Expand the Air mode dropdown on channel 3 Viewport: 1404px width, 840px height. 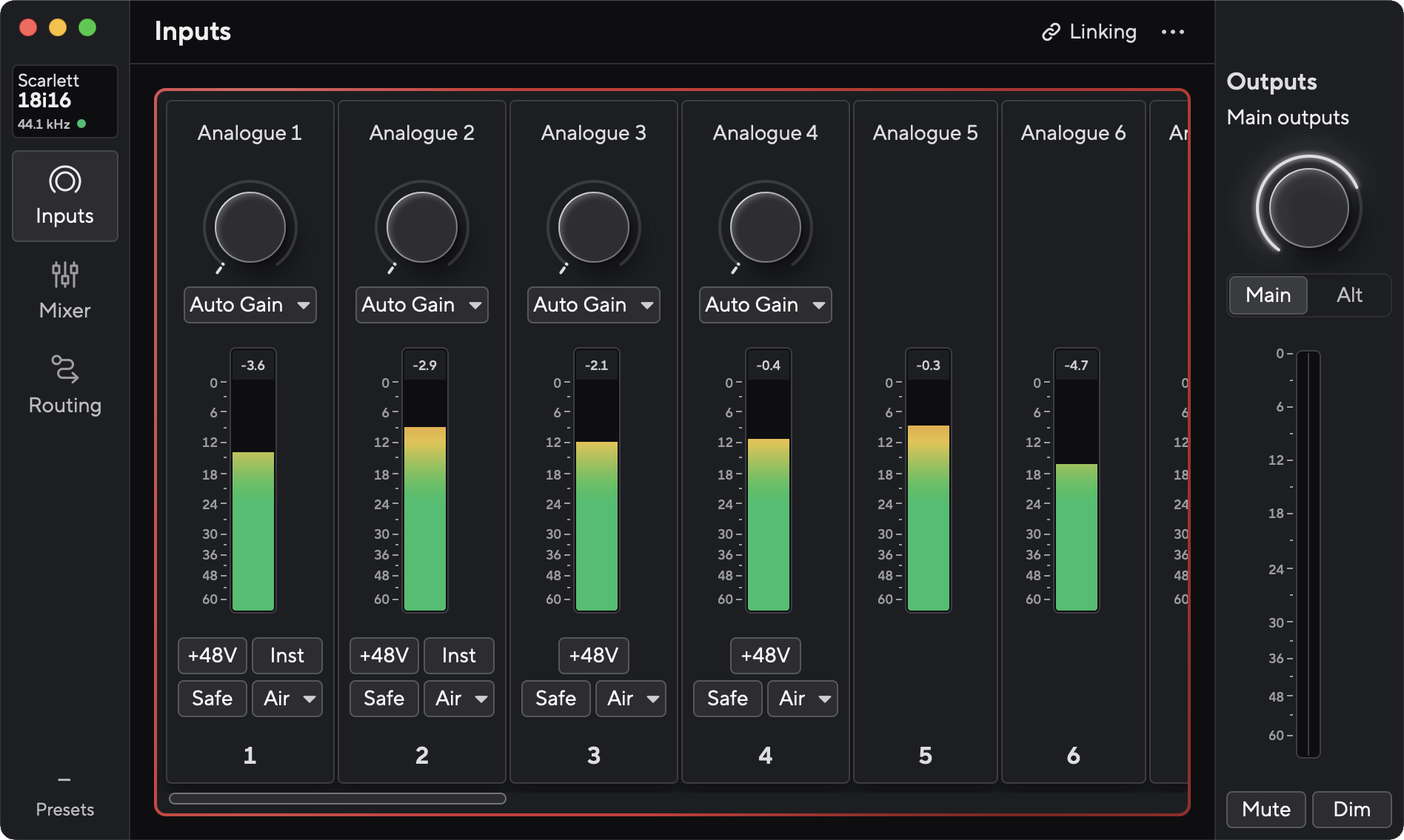point(631,699)
